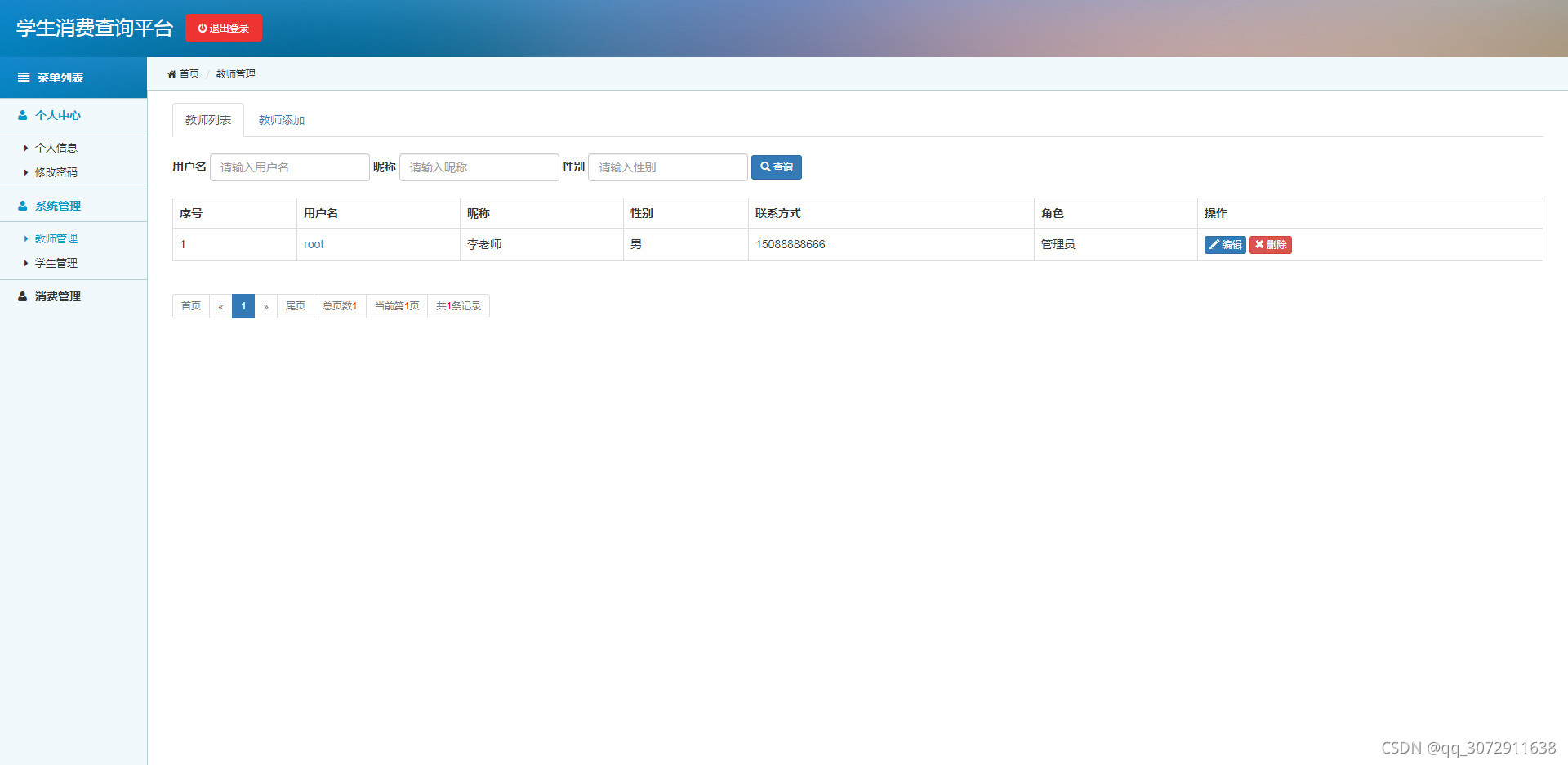The height and width of the screenshot is (765, 1568).
Task: Go to 尾页 in pagination
Action: pos(296,306)
